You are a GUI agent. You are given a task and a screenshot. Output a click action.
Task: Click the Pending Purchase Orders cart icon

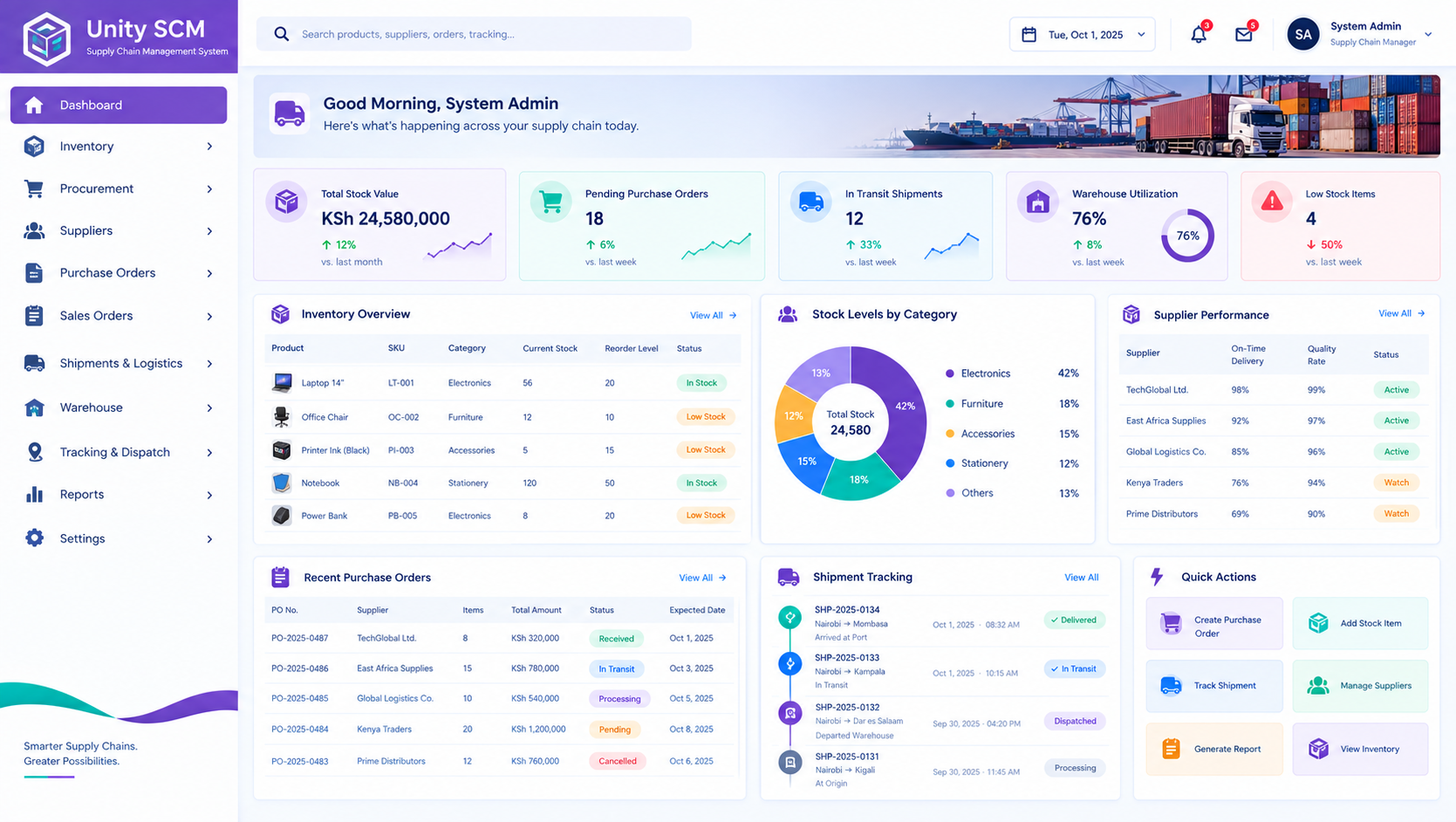(x=550, y=202)
